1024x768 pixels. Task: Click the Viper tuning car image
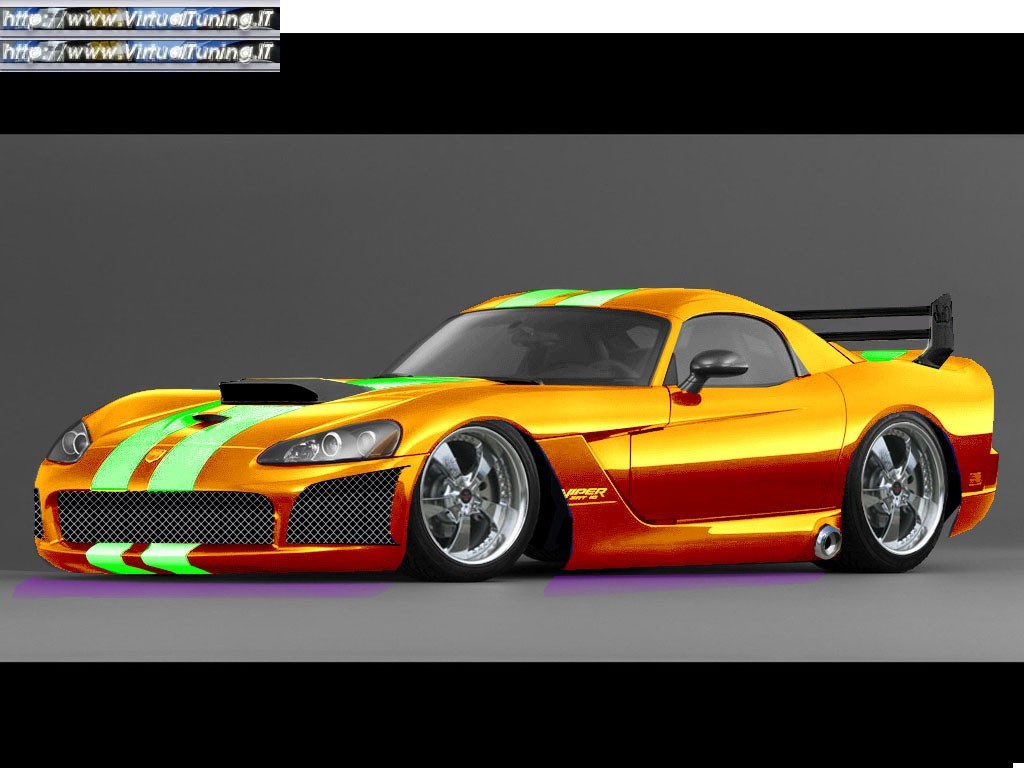pyautogui.click(x=512, y=400)
